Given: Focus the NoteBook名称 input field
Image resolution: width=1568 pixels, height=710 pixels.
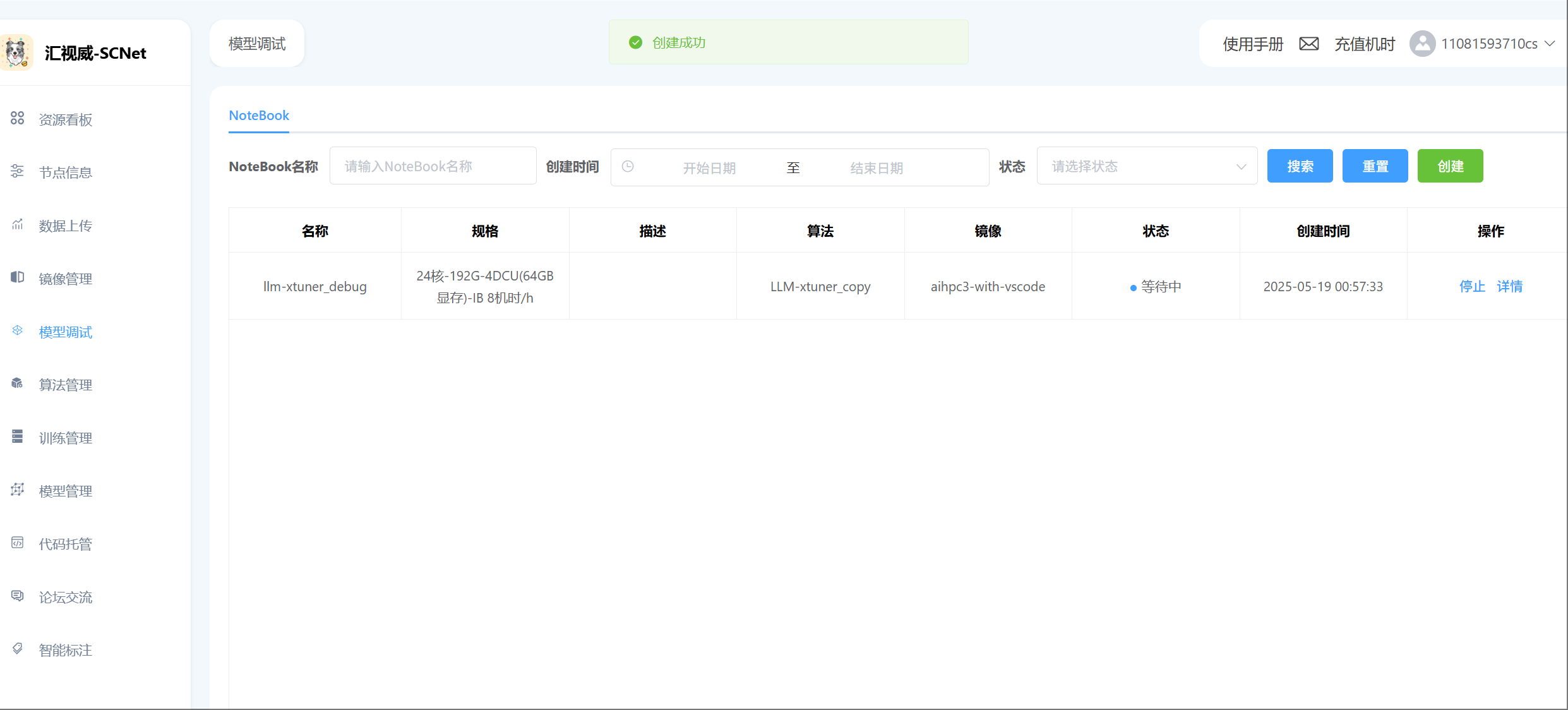Looking at the screenshot, I should (x=433, y=166).
